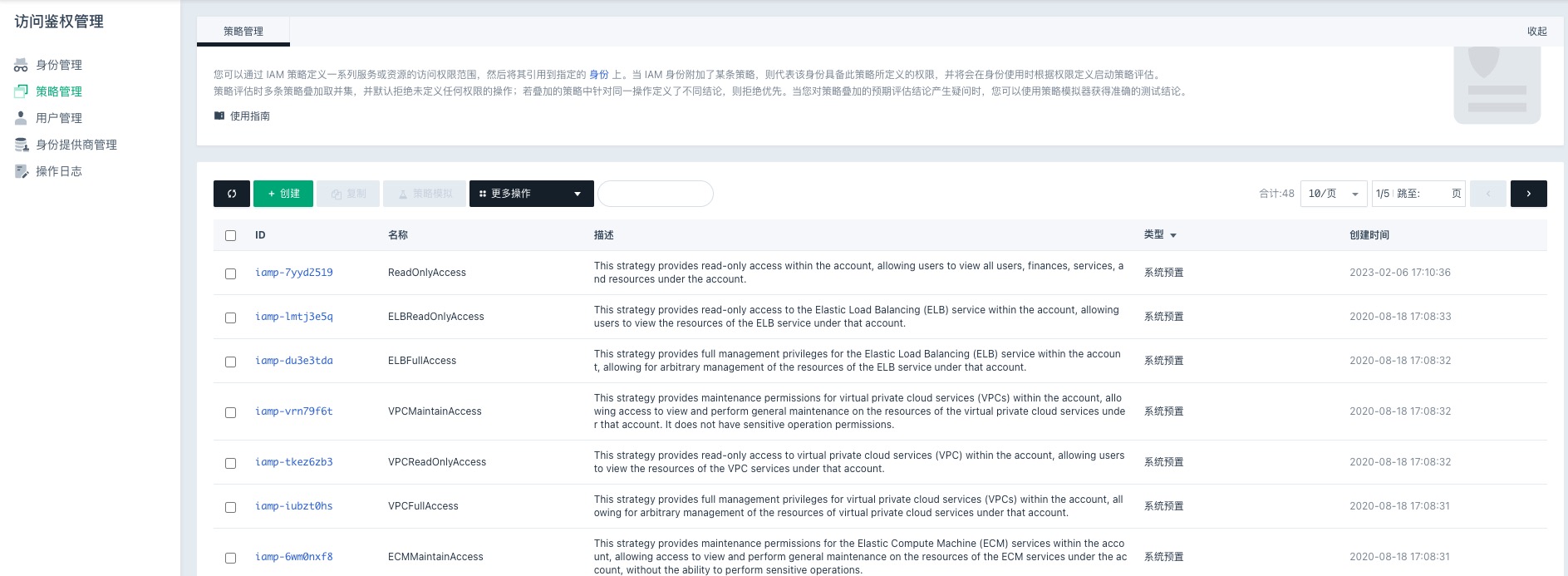
Task: Click the previous page arrow
Action: [x=1488, y=194]
